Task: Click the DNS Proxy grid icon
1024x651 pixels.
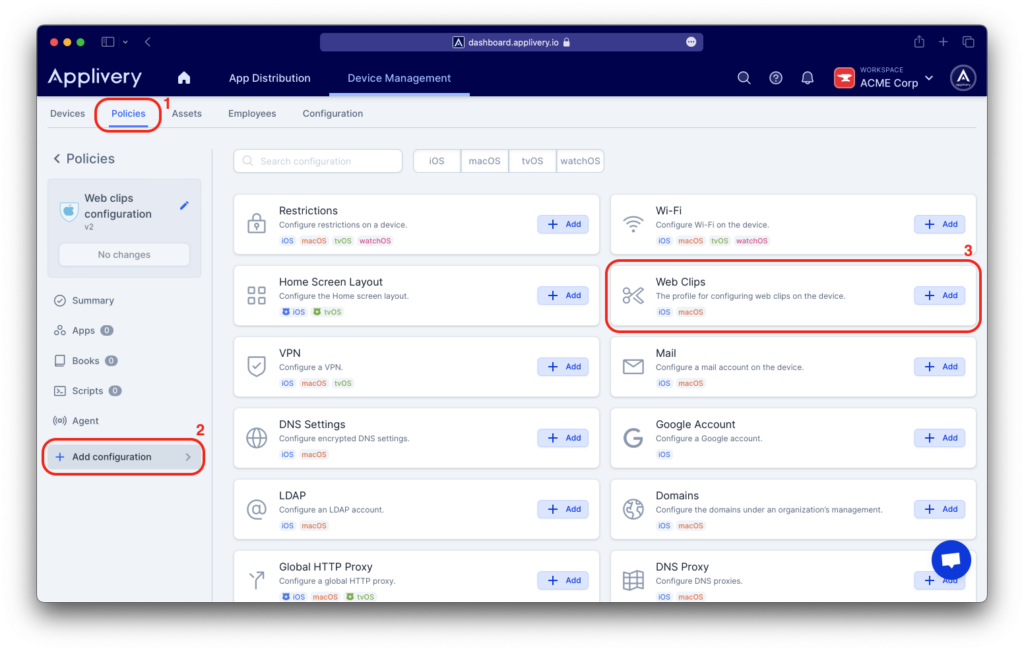Action: point(633,580)
